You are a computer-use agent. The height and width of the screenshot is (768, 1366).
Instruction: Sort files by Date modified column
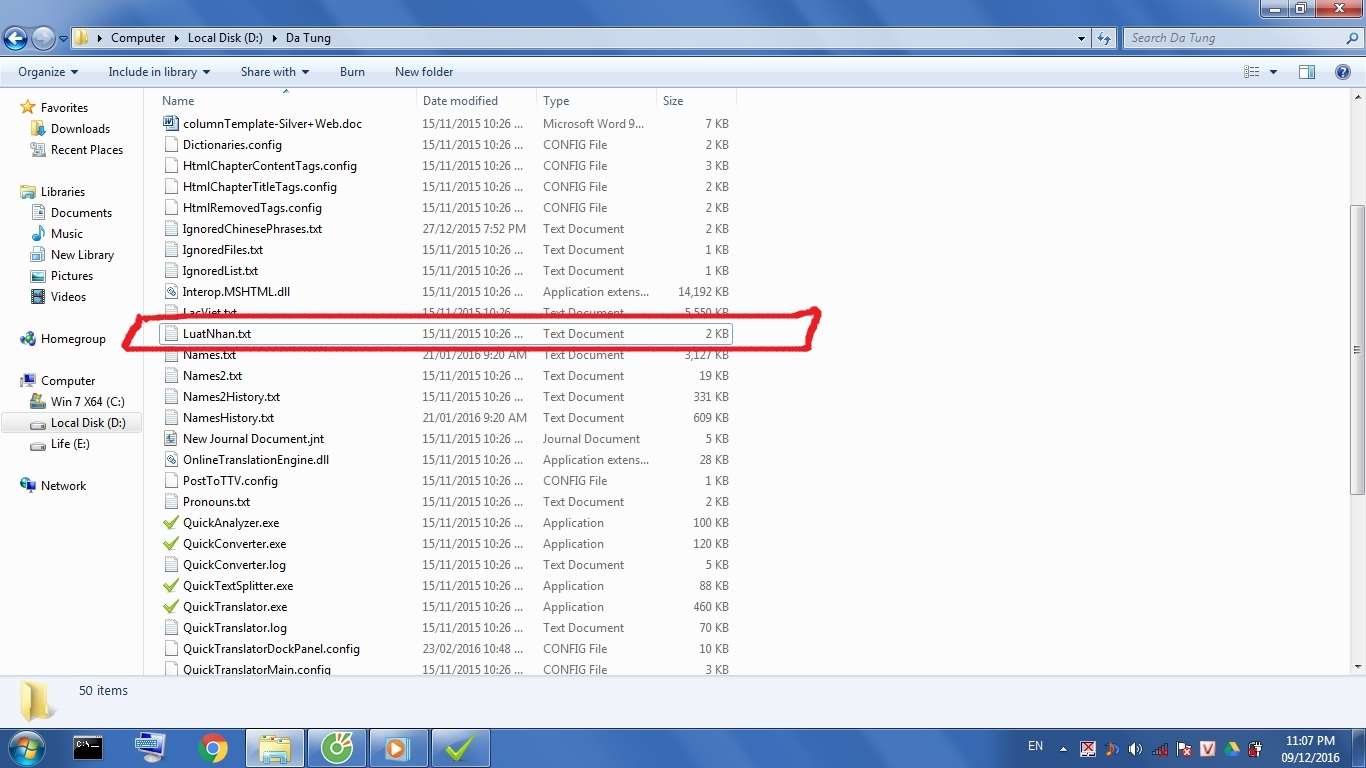tap(460, 101)
